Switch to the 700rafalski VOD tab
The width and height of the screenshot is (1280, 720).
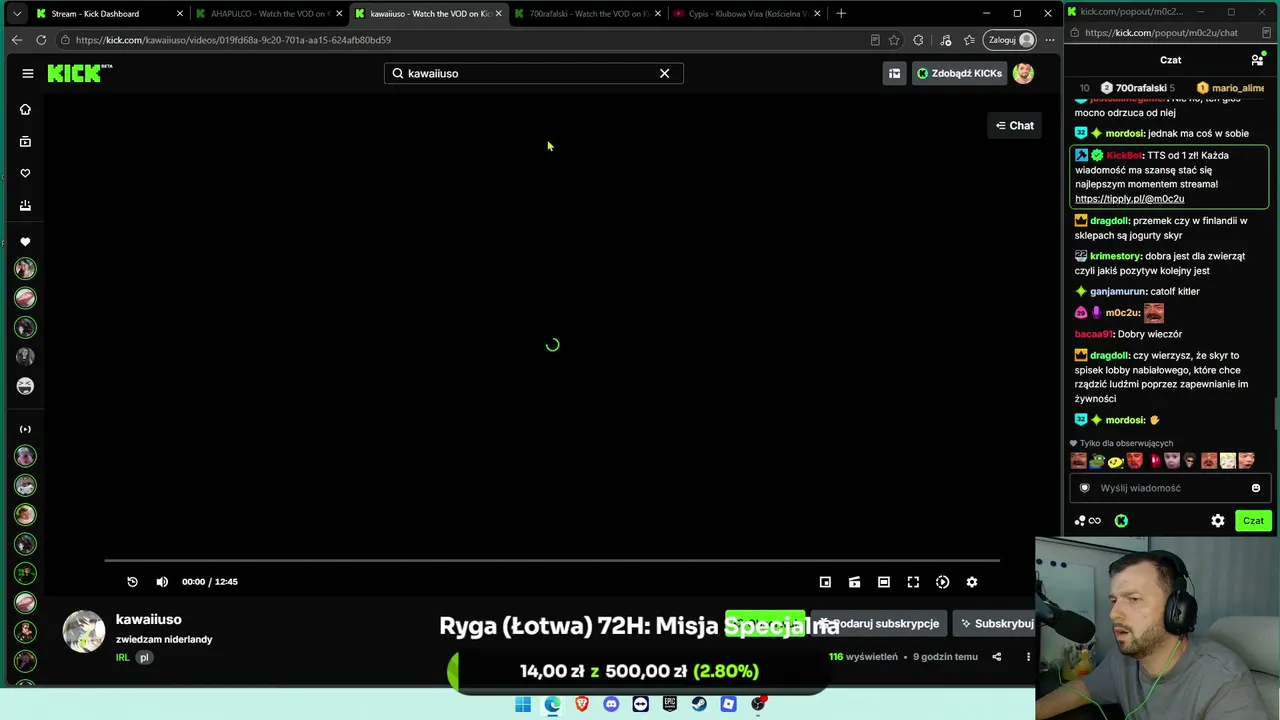click(x=588, y=13)
